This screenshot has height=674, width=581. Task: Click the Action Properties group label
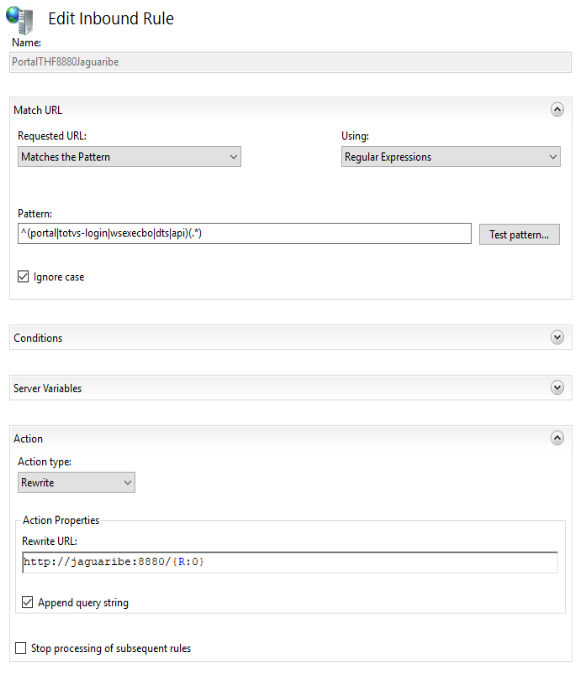[x=61, y=520]
